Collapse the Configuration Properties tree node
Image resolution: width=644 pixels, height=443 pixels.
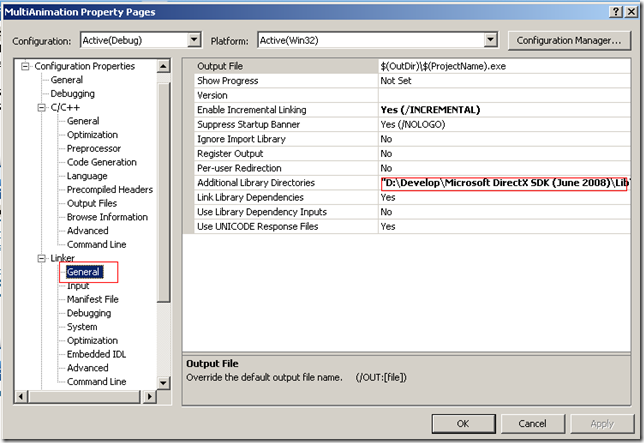25,66
